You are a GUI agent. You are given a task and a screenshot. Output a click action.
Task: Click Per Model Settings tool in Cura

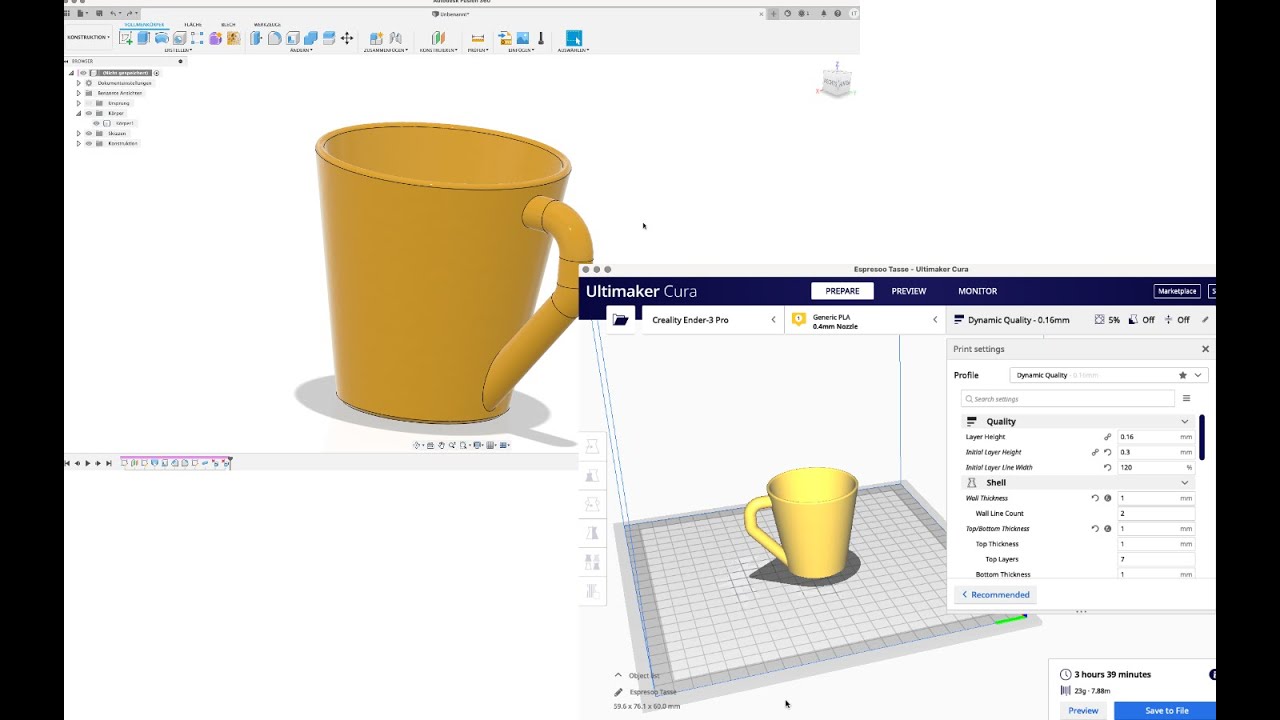[x=592, y=562]
